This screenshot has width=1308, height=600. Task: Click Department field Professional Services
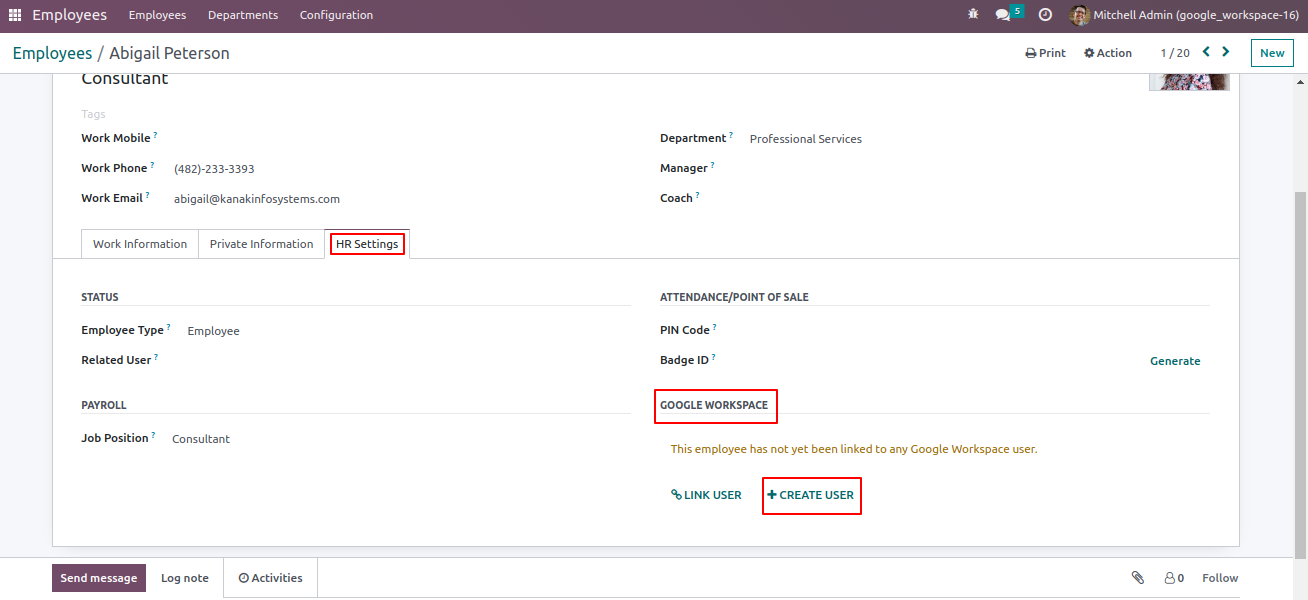point(805,139)
